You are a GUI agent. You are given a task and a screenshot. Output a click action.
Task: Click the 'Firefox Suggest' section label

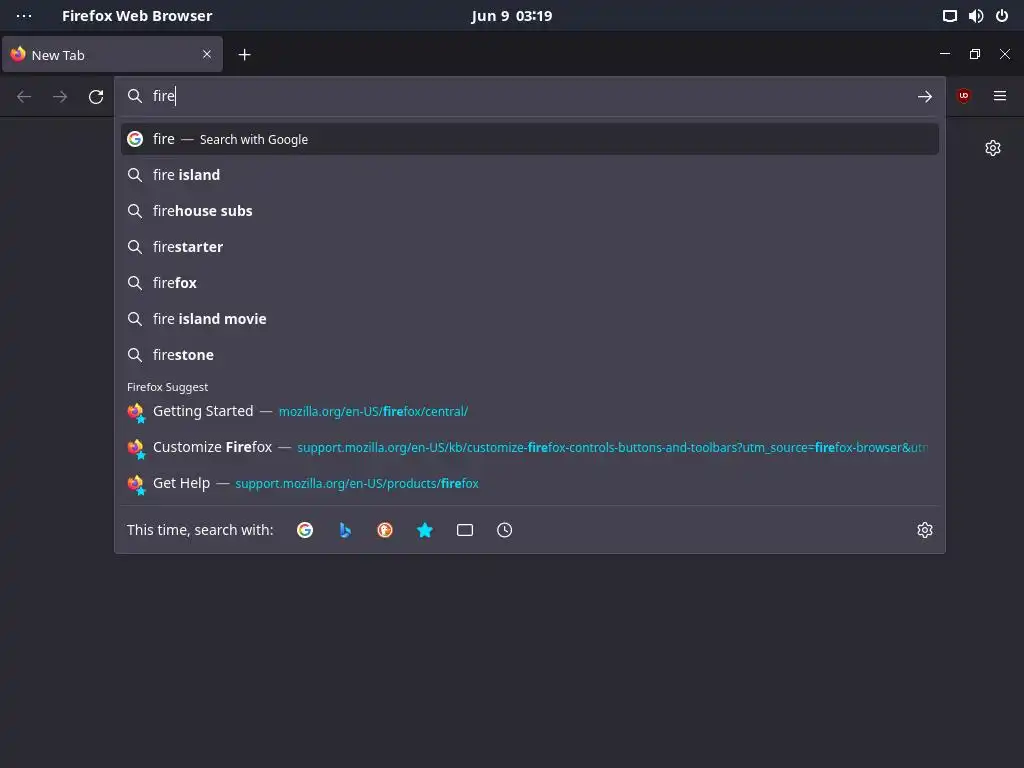(167, 387)
